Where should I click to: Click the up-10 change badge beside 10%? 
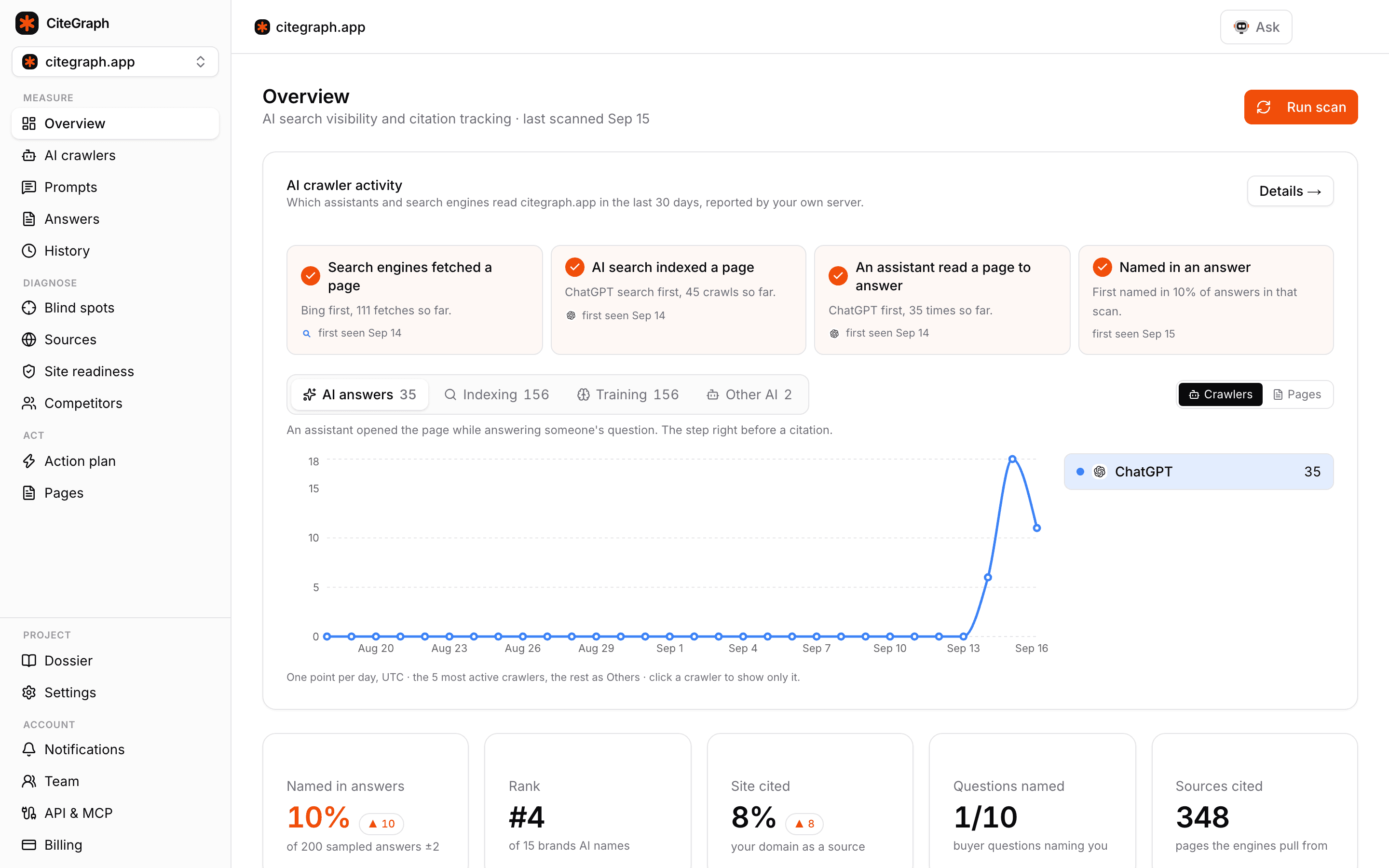[381, 824]
